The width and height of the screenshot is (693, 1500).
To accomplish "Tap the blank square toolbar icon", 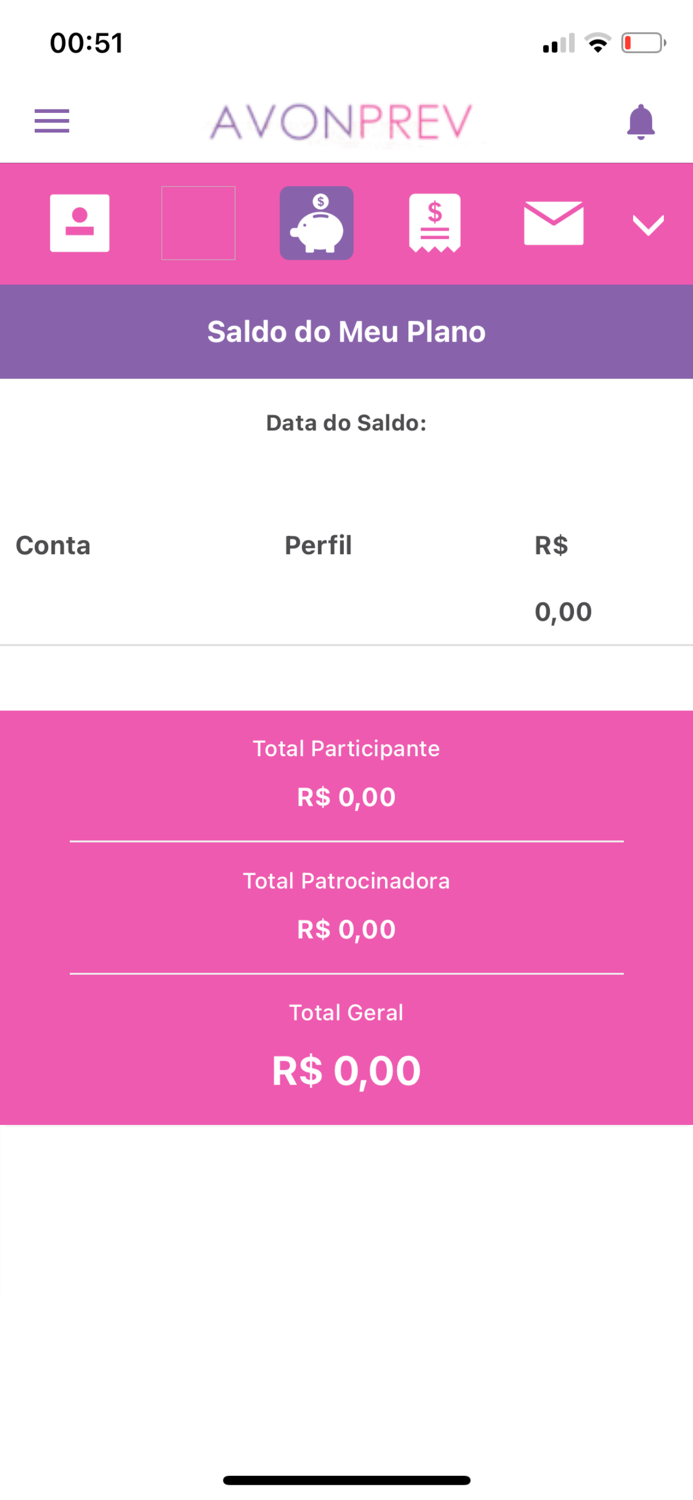I will coord(198,223).
